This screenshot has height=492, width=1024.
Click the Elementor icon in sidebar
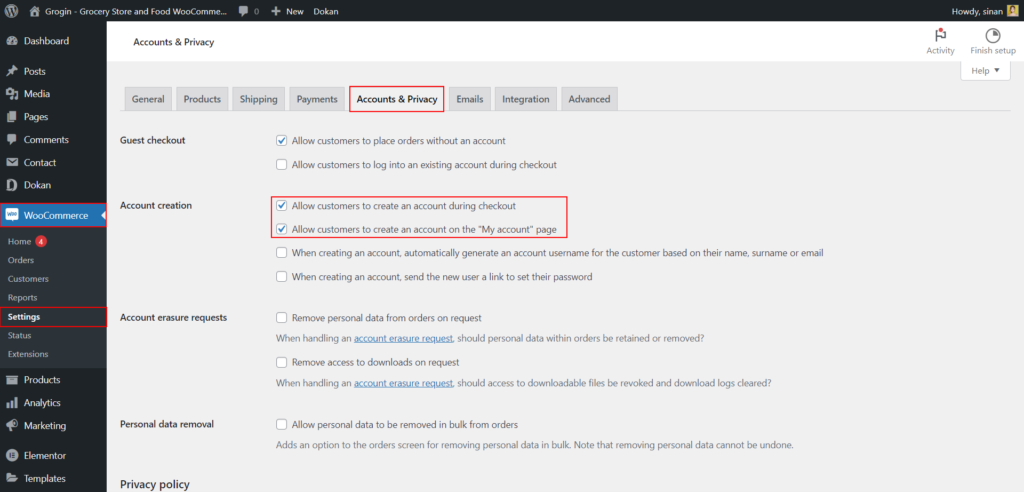12,455
